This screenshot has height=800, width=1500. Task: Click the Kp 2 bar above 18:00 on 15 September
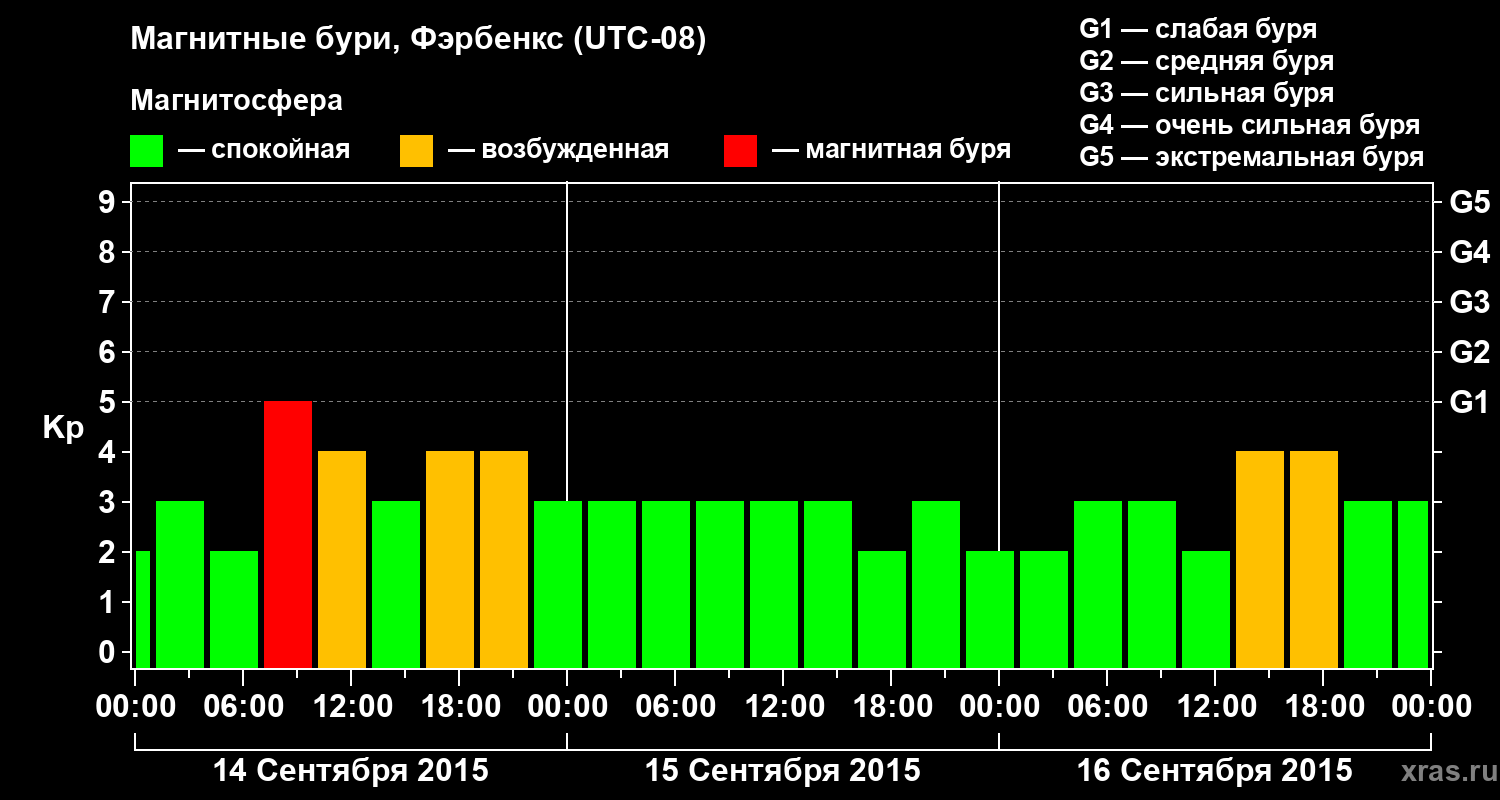tap(882, 610)
